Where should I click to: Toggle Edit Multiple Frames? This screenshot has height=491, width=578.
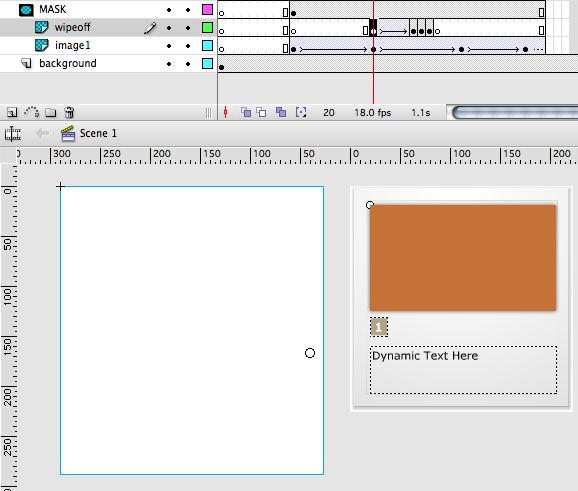pyautogui.click(x=281, y=112)
